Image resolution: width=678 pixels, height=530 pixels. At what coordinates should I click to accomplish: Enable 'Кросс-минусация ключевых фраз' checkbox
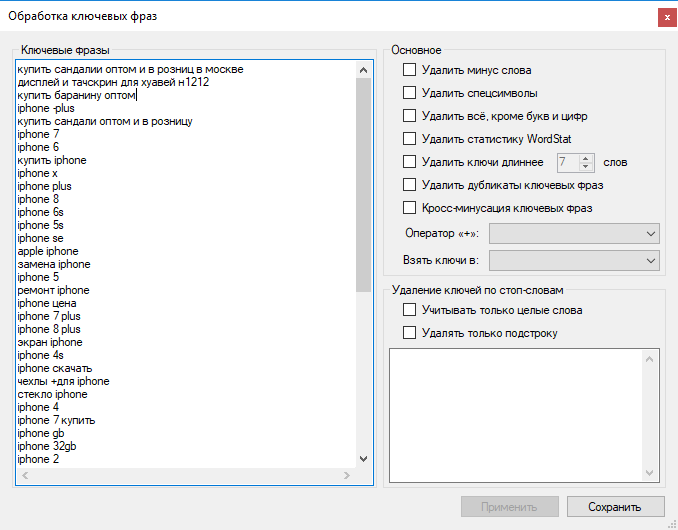[x=409, y=208]
